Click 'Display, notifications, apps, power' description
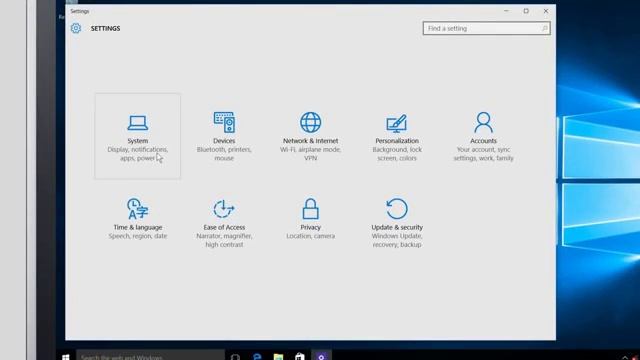Screen dimensions: 640x360 tap(138, 154)
